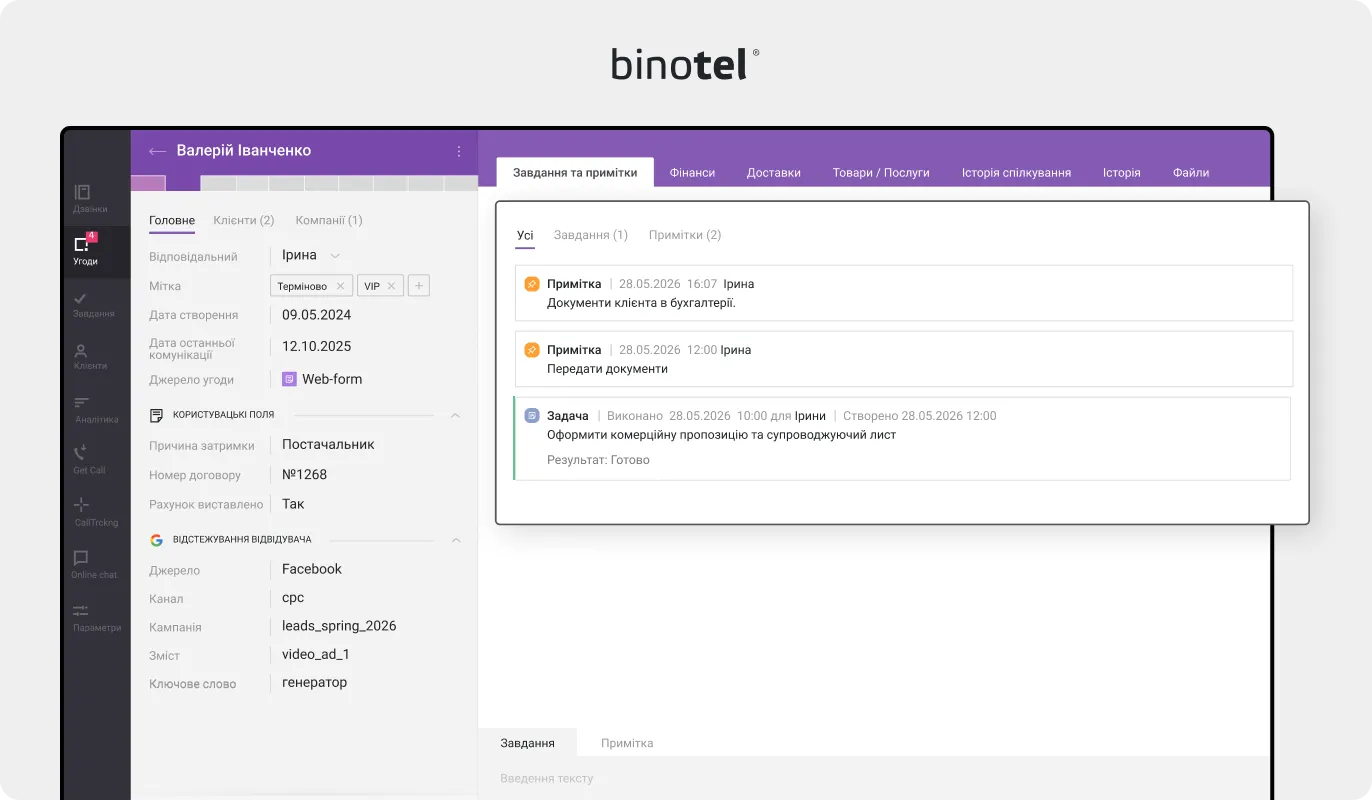Click pin icon of note Передати документи

pos(532,350)
